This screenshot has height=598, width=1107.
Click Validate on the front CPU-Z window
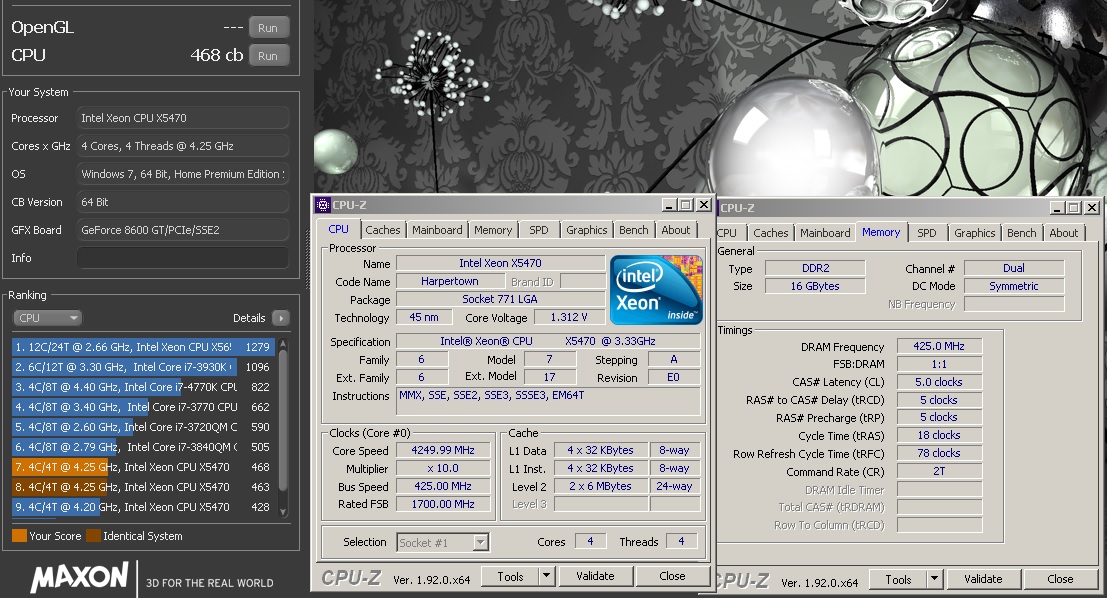coord(595,578)
